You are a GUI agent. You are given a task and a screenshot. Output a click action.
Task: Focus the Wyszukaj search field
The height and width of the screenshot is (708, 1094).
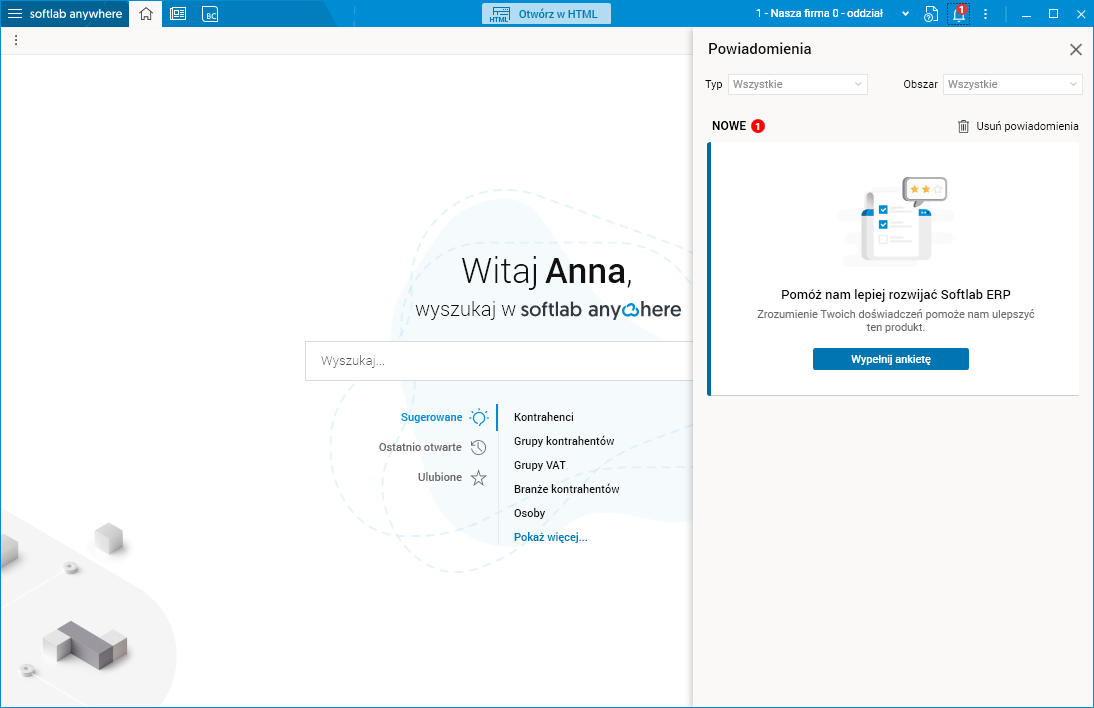(x=499, y=361)
